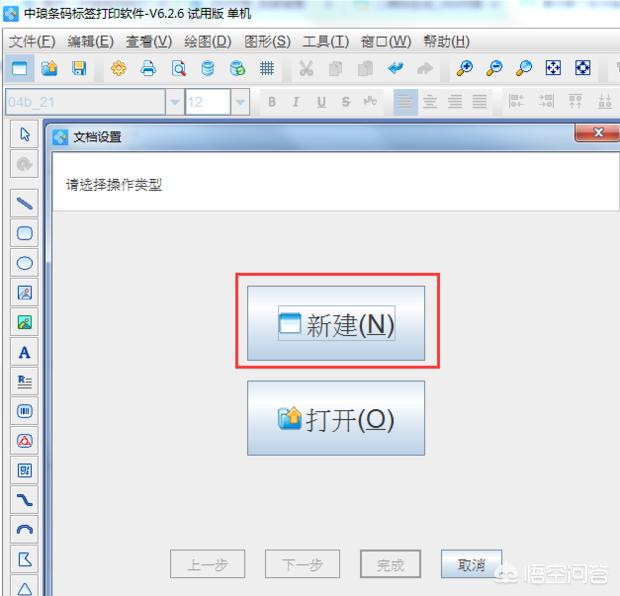620x596 pixels.
Task: Click the undo arrow icon
Action: (395, 69)
